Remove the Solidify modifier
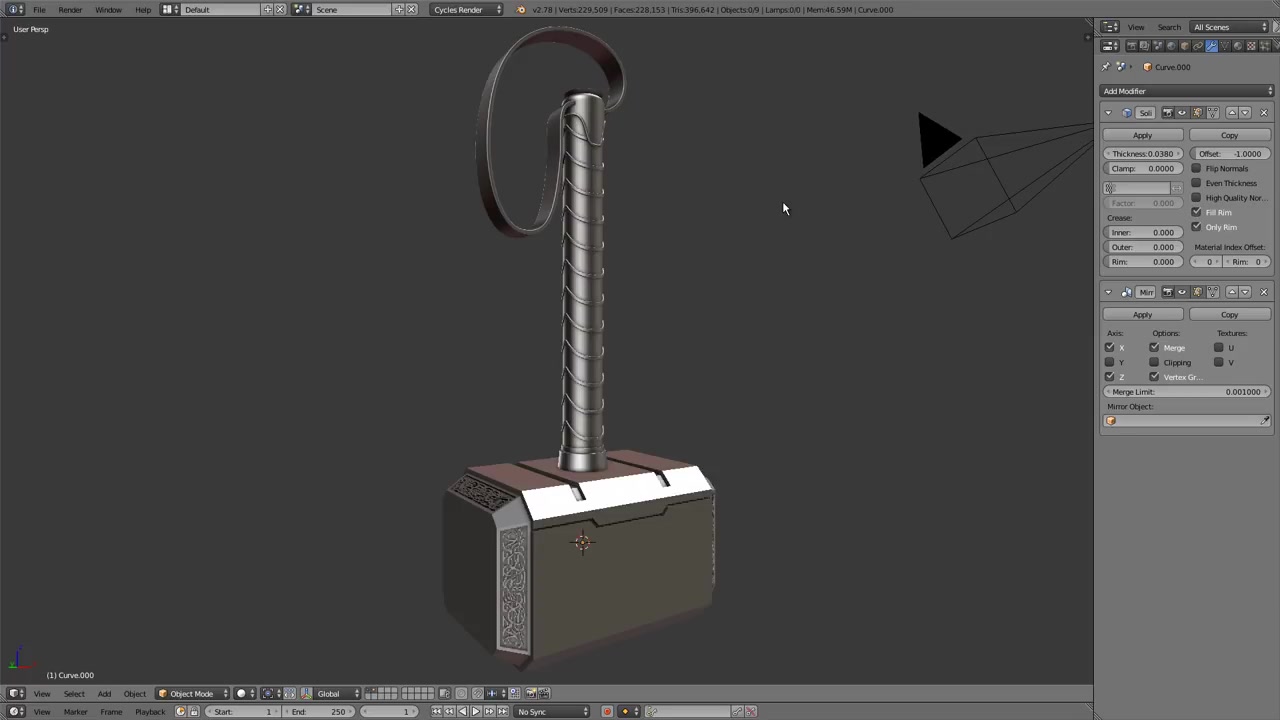Viewport: 1280px width, 720px height. coord(1264,113)
